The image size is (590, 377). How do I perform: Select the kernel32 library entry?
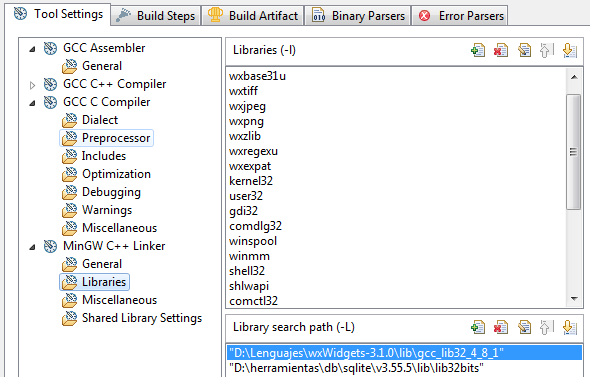point(251,181)
